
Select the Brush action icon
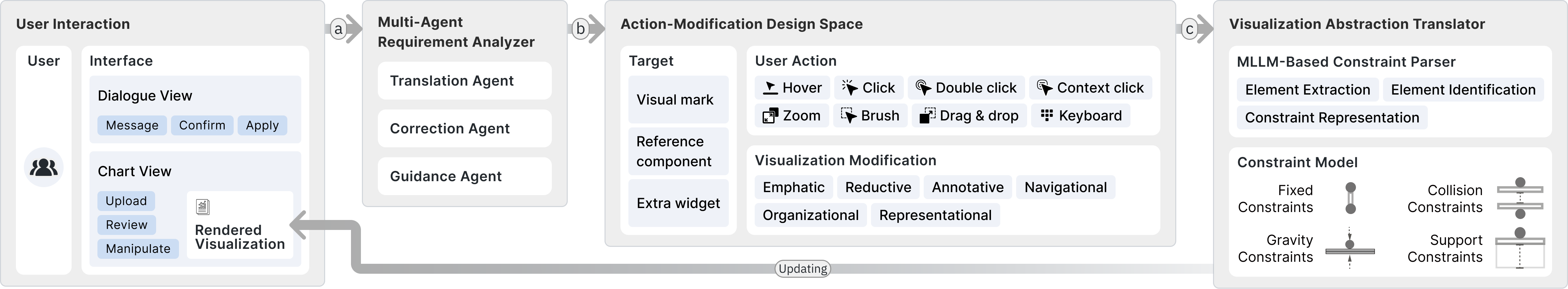pos(848,116)
